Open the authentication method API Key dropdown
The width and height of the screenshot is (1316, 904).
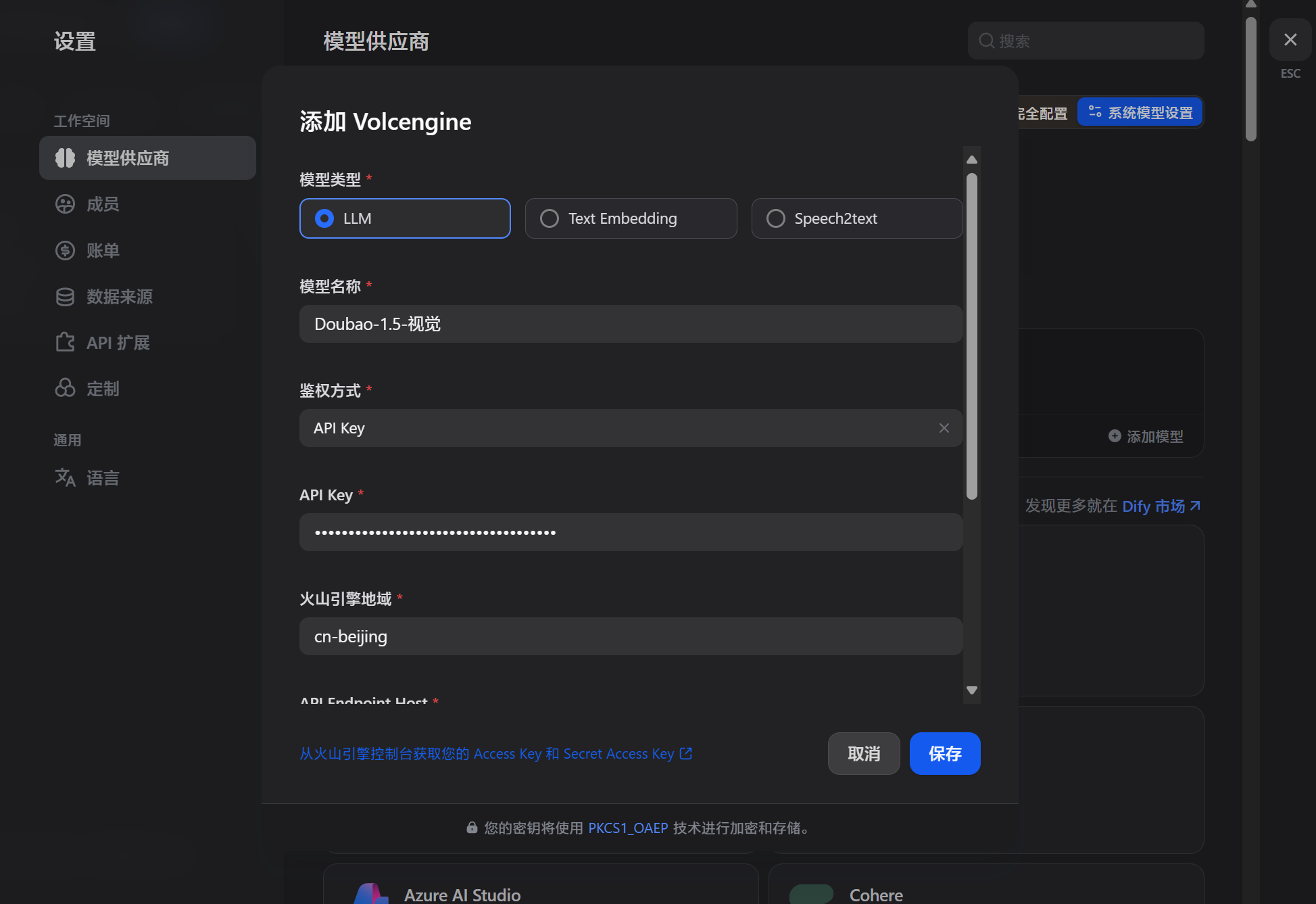(x=608, y=428)
